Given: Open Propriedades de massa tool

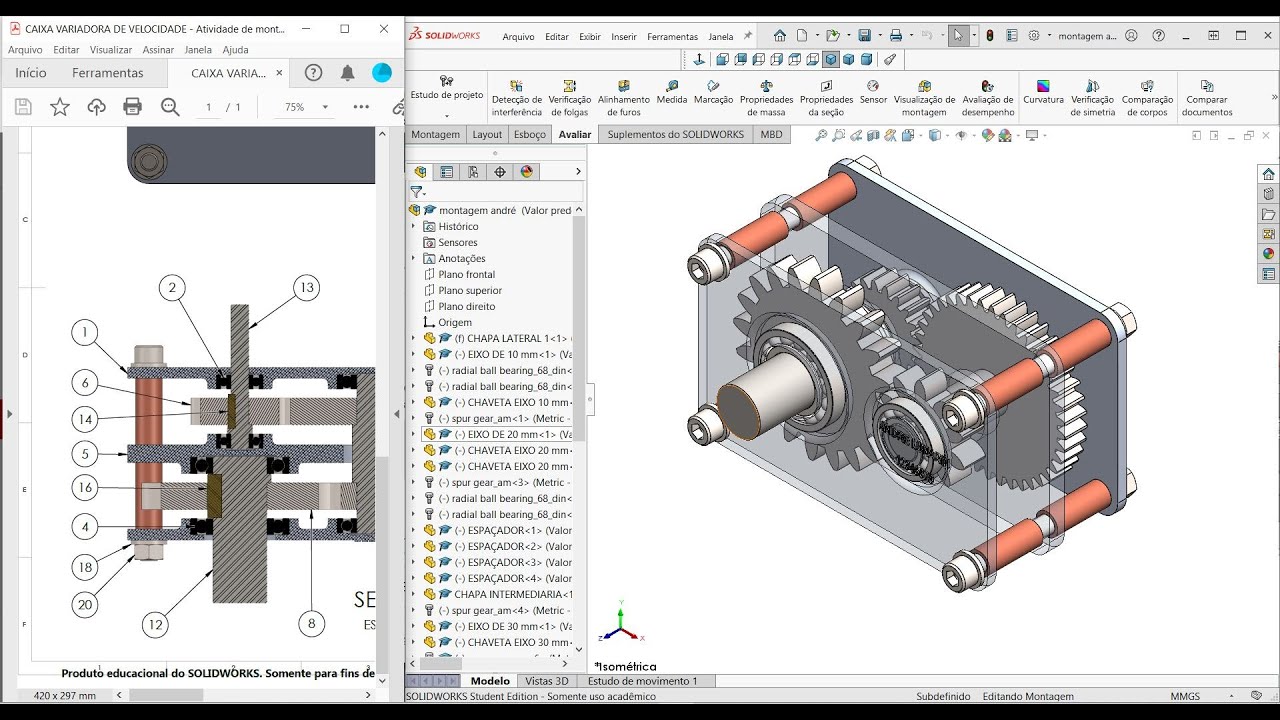Looking at the screenshot, I should coord(766,98).
